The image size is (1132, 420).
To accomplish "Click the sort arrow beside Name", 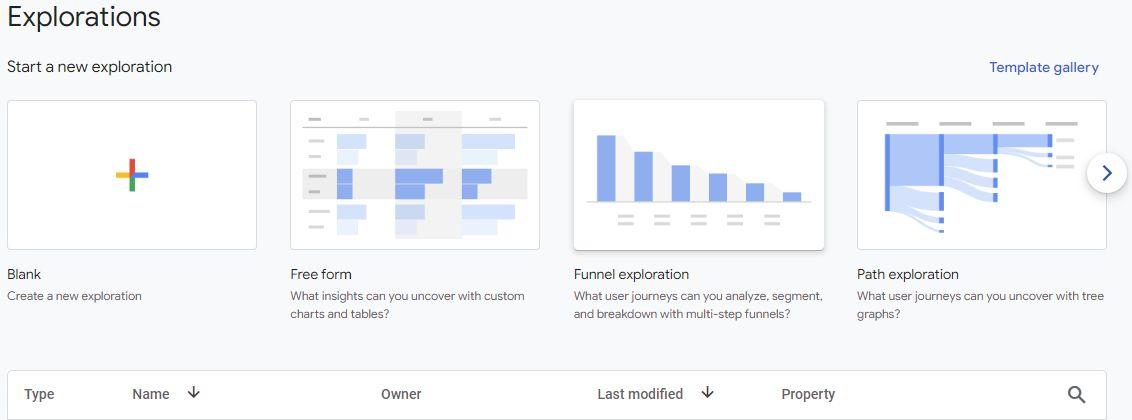I will point(194,393).
